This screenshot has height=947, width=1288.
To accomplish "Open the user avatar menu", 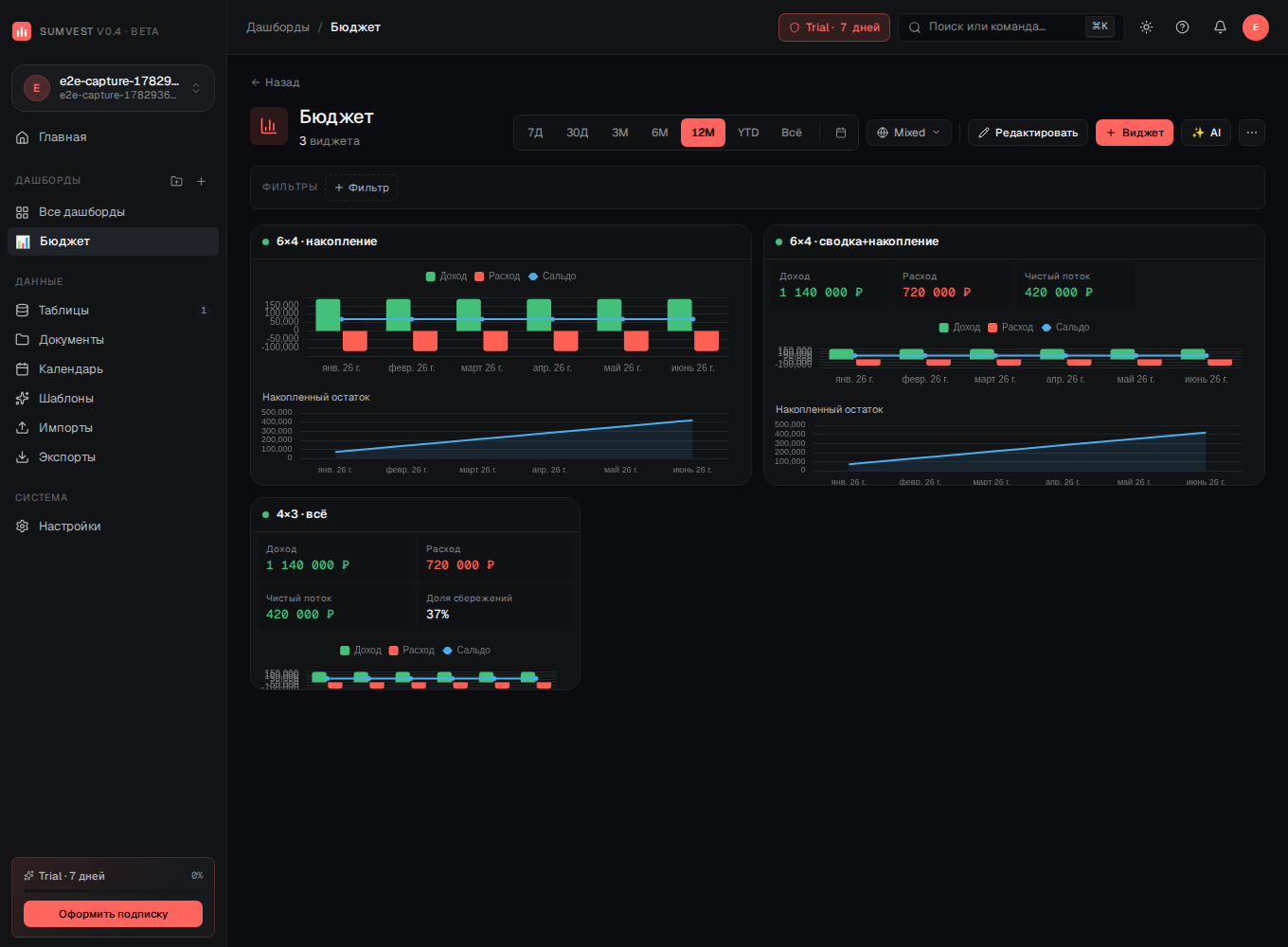I will coord(1256,27).
